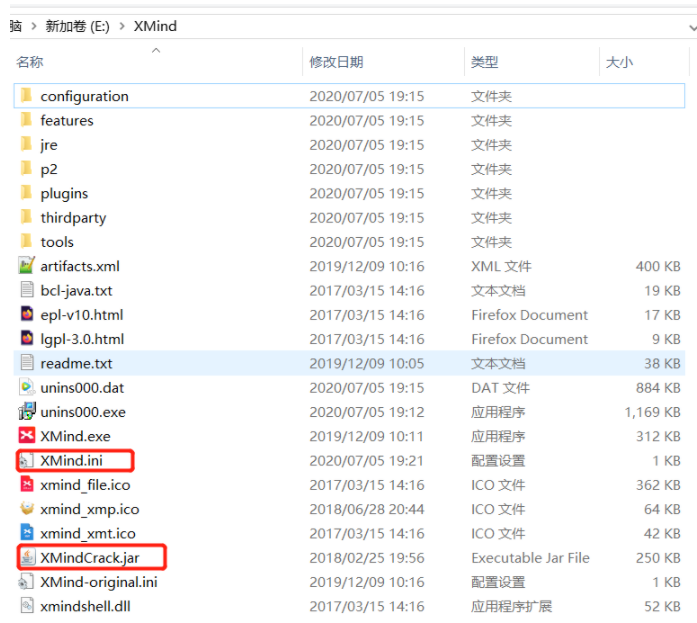Click the unins000.exe uninstaller icon
This screenshot has width=697, height=623.
coord(27,411)
